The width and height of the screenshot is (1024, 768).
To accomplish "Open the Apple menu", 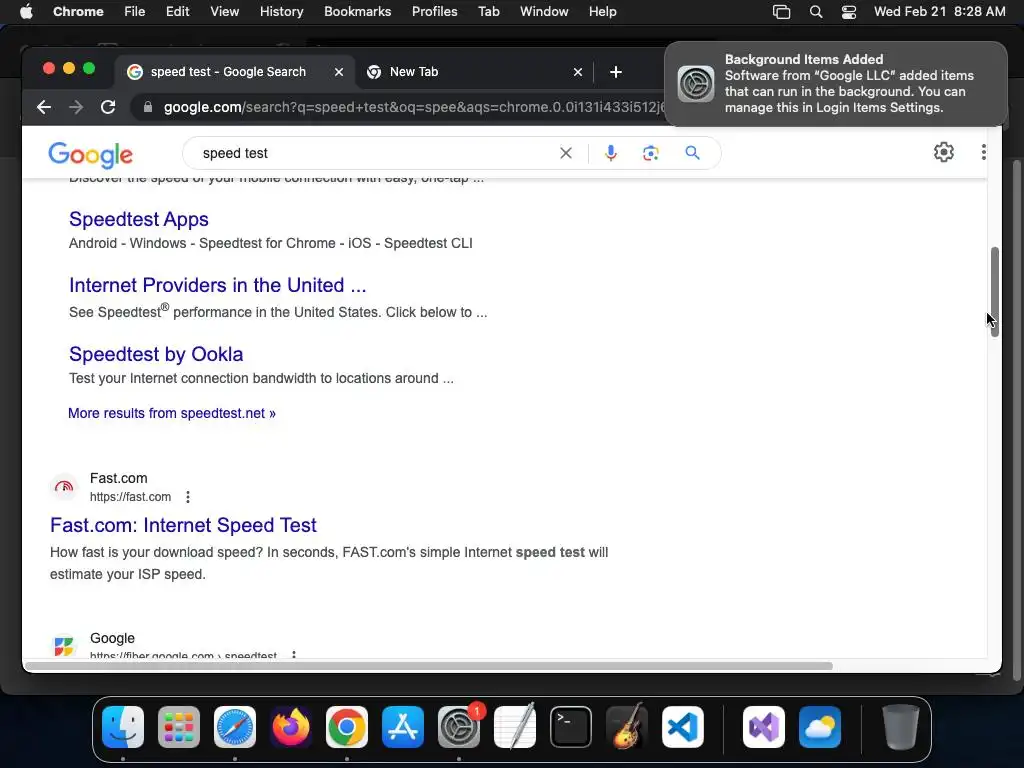I will tap(26, 12).
